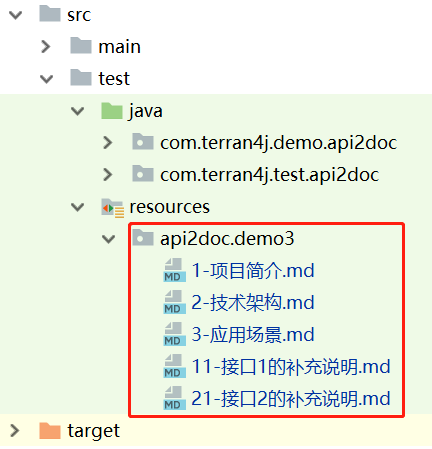Image resolution: width=432 pixels, height=449 pixels.
Task: Click the MD icon of 11-接口1的补充说明.md
Action: pos(175,366)
